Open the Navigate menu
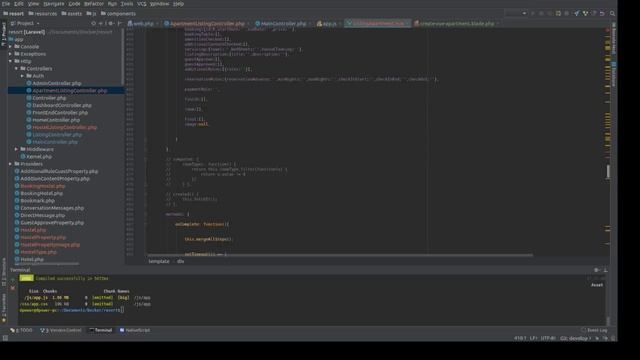This screenshot has width=640, height=360. (x=54, y=4)
